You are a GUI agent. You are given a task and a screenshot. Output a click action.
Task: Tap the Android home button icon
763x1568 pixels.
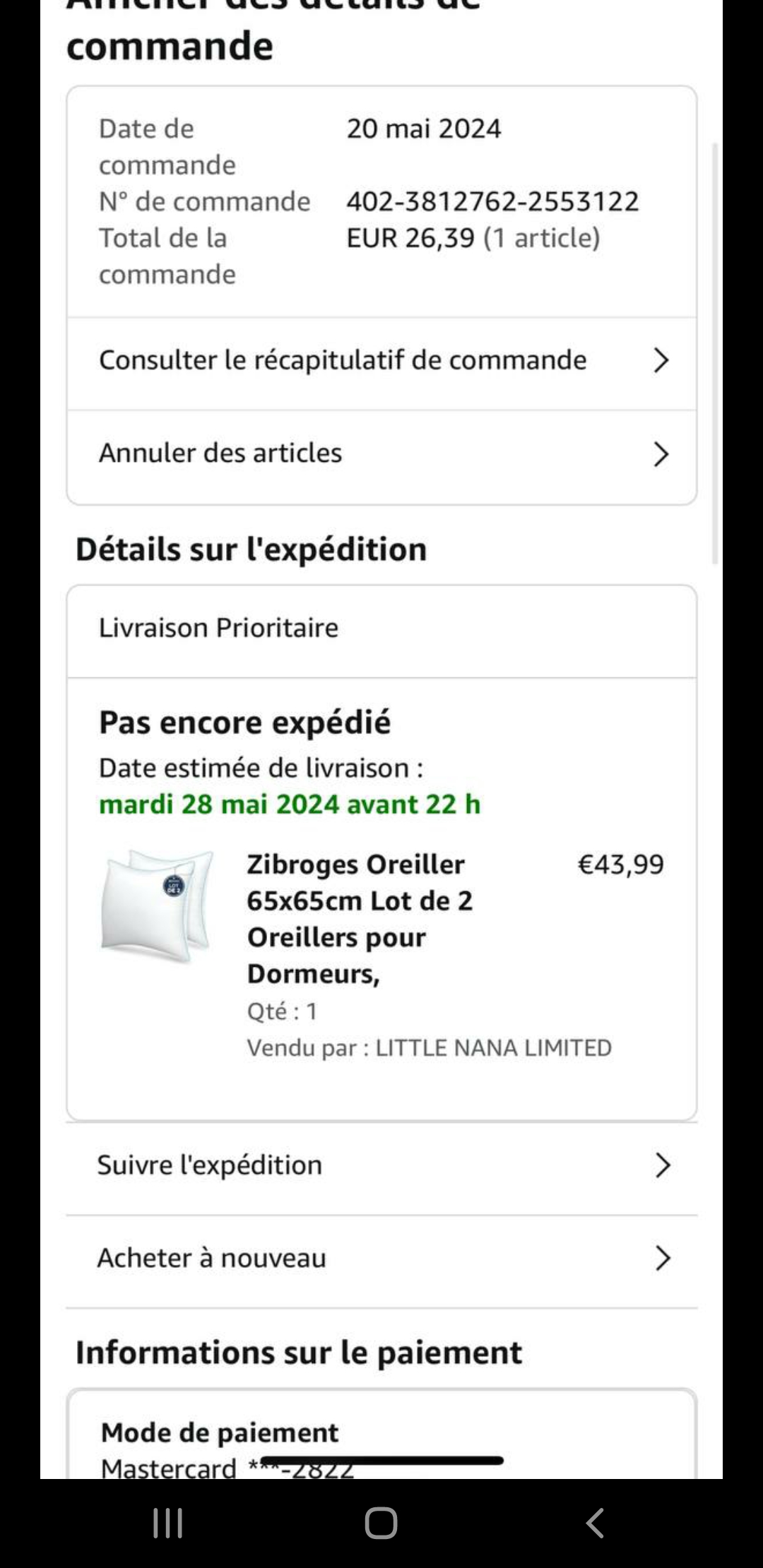click(381, 1524)
